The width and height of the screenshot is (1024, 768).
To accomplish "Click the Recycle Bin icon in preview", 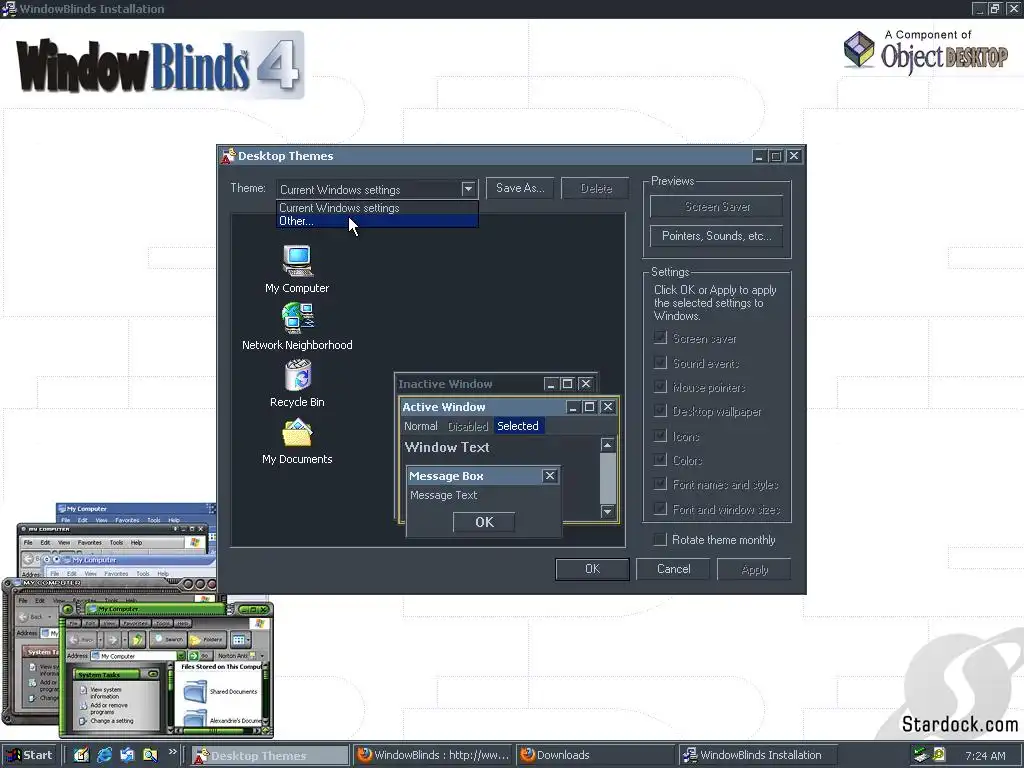I will coord(298,376).
